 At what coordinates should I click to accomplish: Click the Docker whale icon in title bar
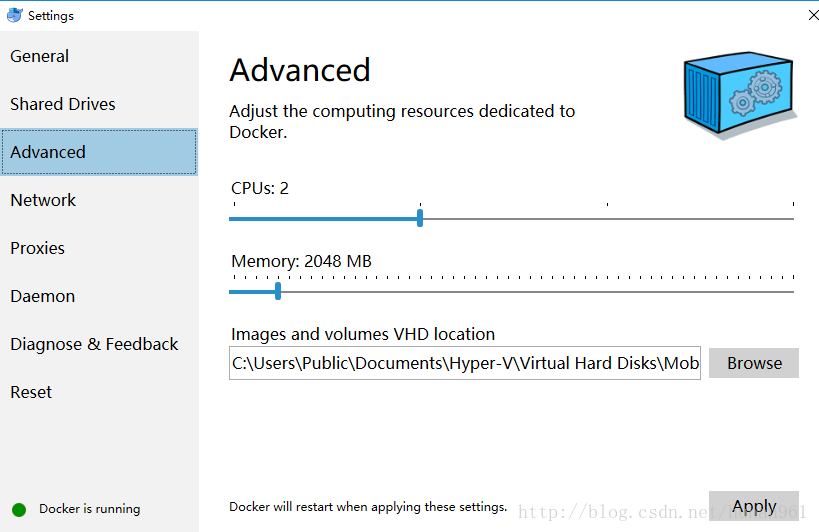click(14, 15)
